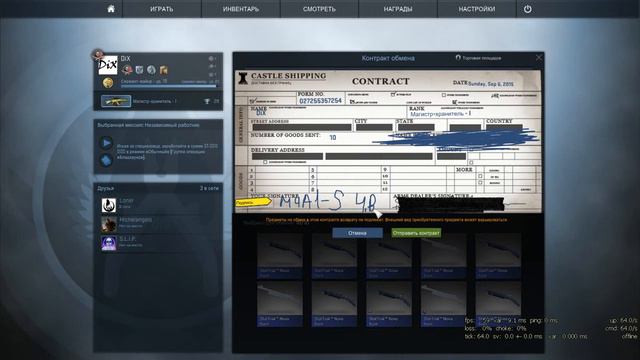Image resolution: width=640 pixels, height=360 pixels.
Task: Click the XP progress bar in profile
Action: (x=169, y=86)
